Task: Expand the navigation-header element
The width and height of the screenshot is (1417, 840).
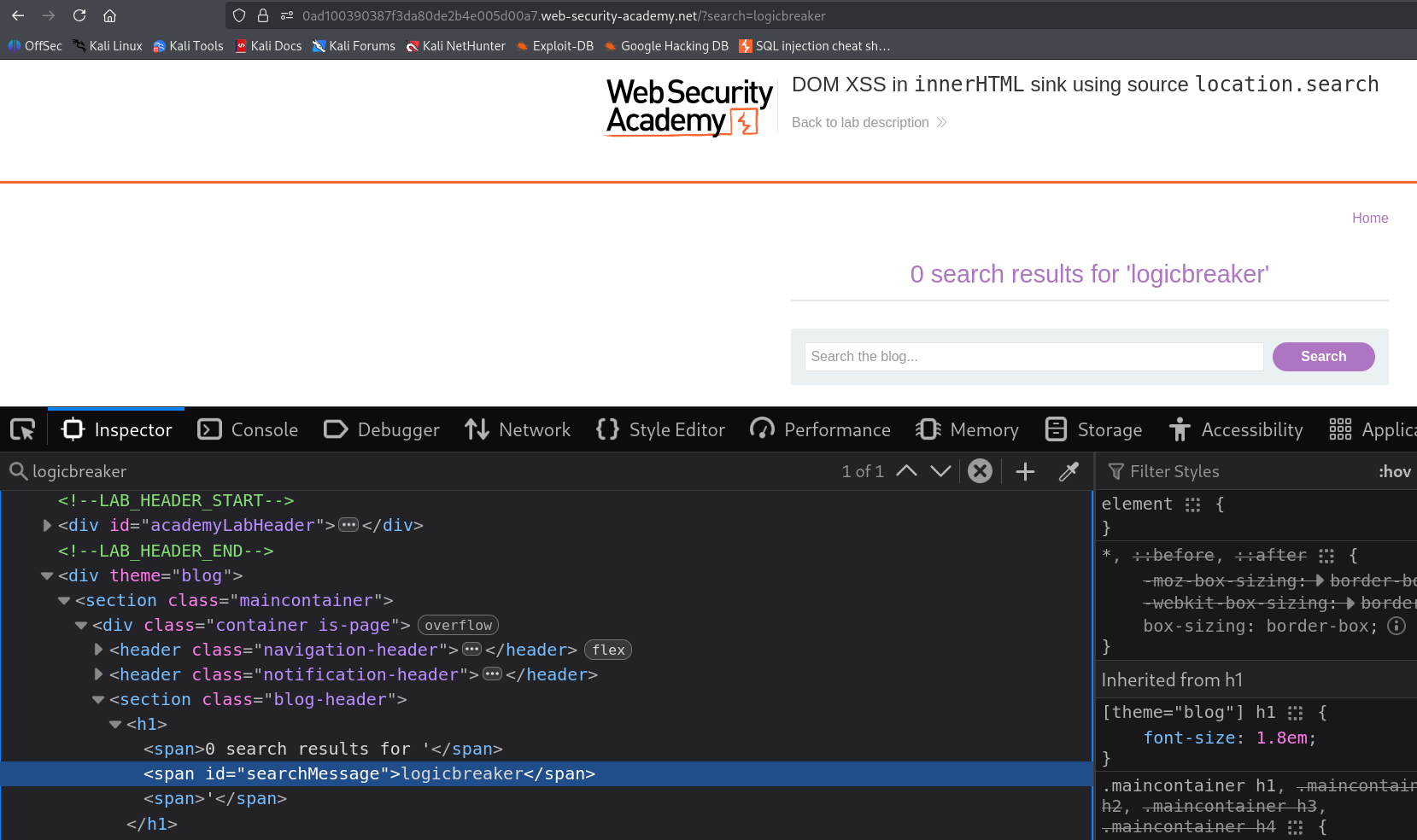Action: tap(98, 650)
